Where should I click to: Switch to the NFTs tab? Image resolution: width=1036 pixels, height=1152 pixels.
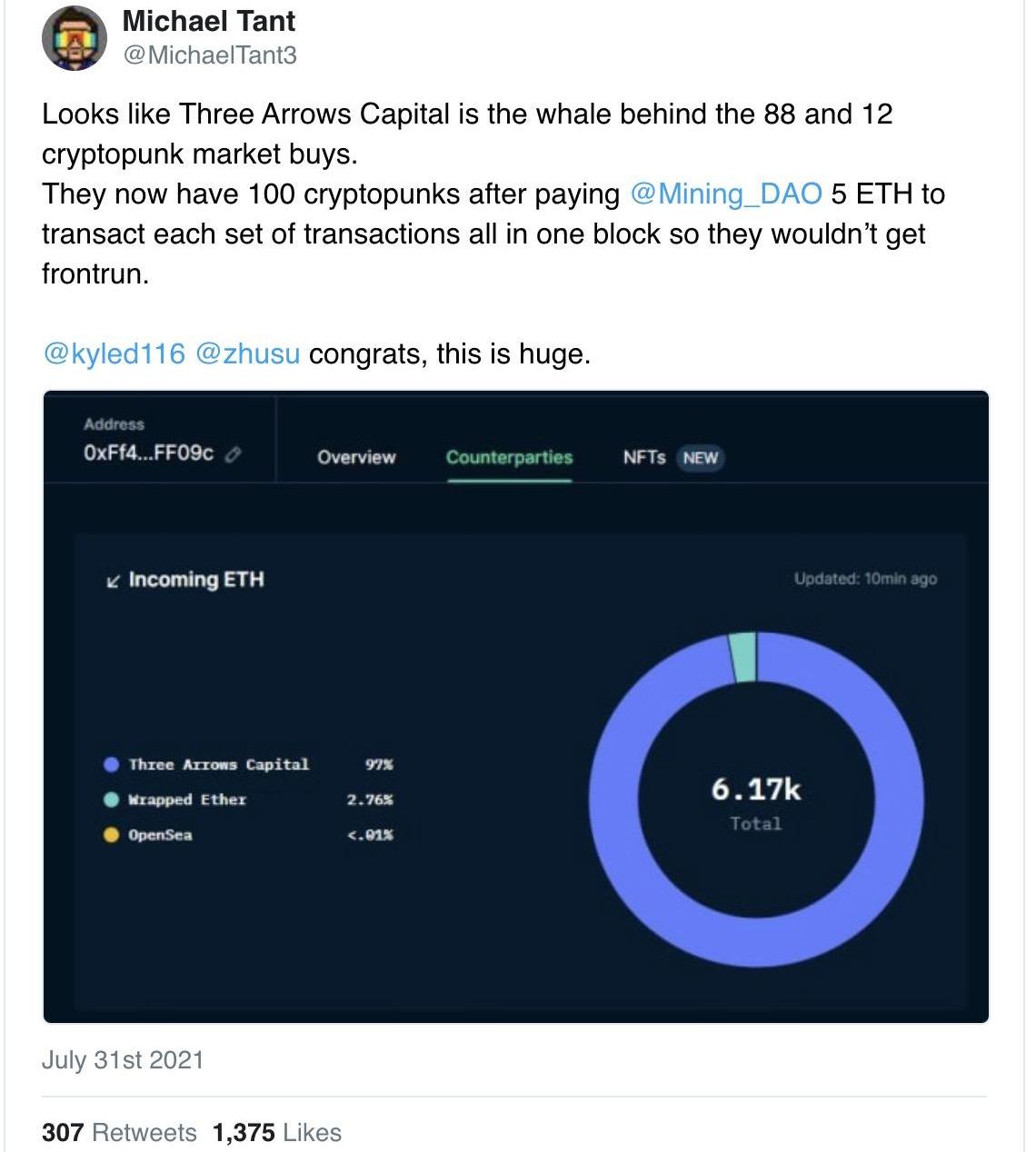643,458
